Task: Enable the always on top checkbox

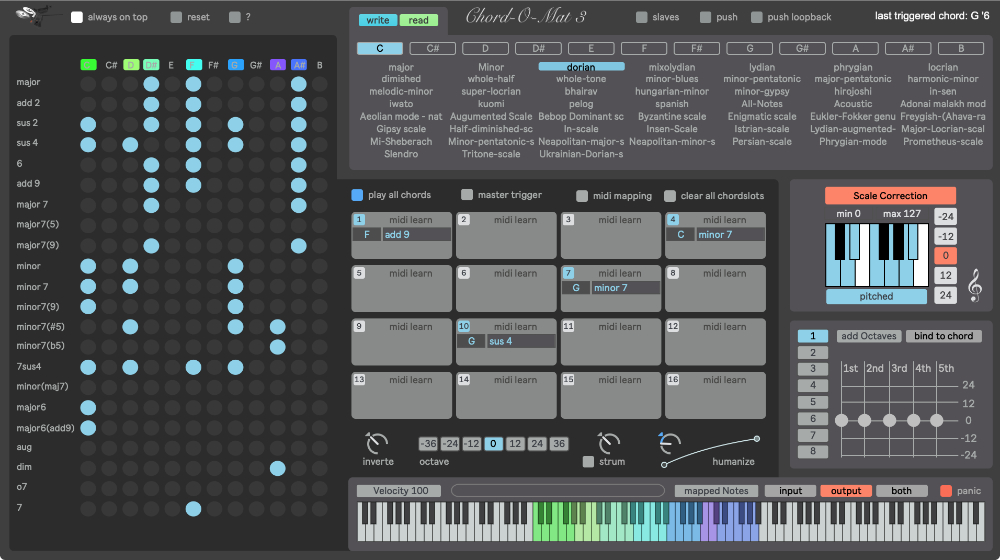Action: [x=77, y=17]
